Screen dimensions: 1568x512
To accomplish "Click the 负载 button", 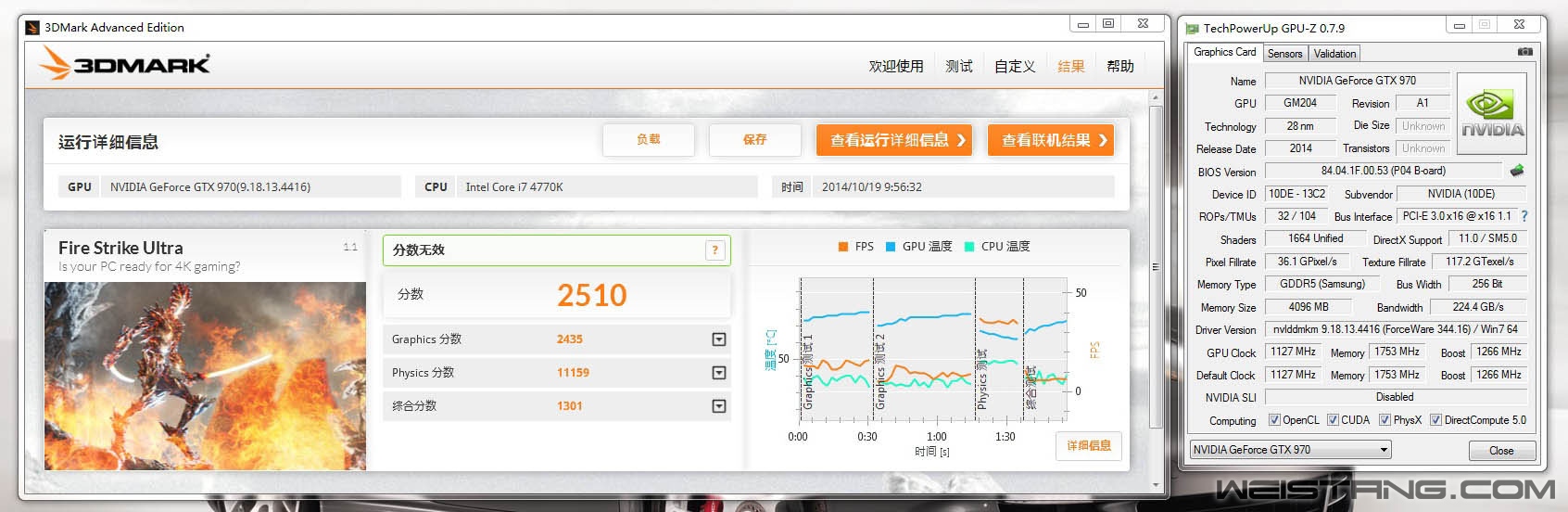I will [x=648, y=140].
